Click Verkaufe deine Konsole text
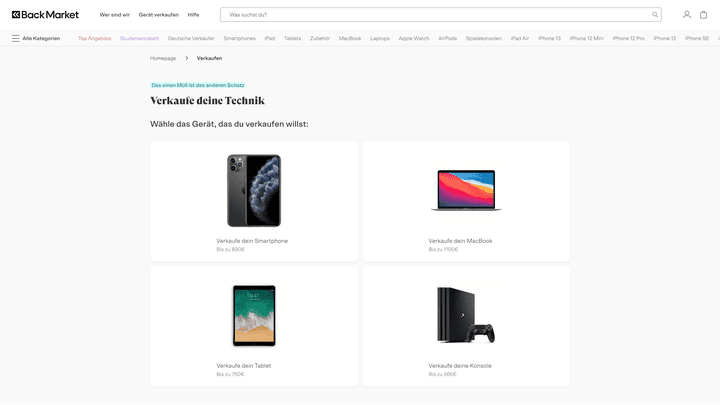 [460, 366]
